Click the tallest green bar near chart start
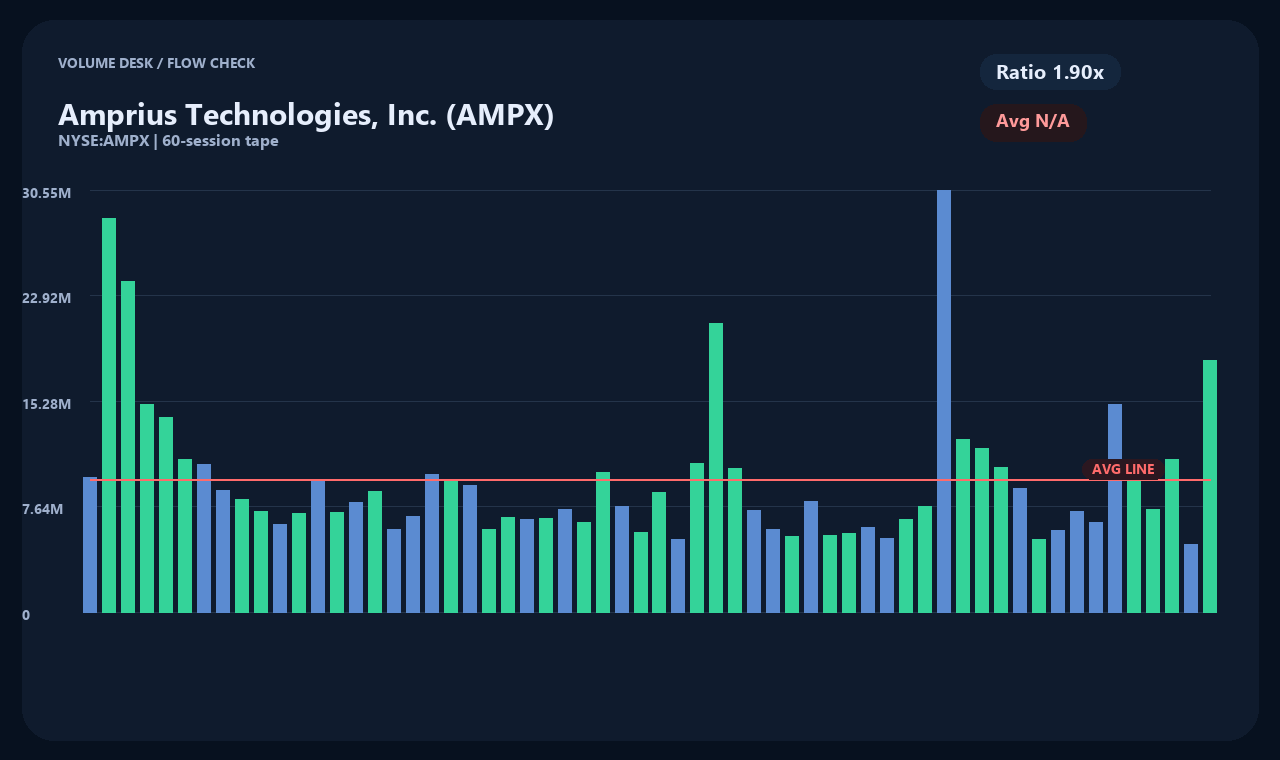 pos(109,415)
